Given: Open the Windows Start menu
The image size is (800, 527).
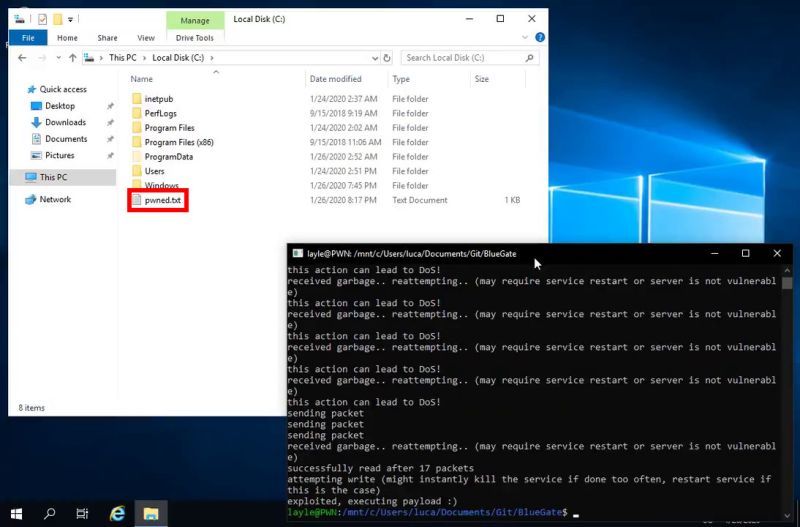Looking at the screenshot, I should [x=17, y=513].
